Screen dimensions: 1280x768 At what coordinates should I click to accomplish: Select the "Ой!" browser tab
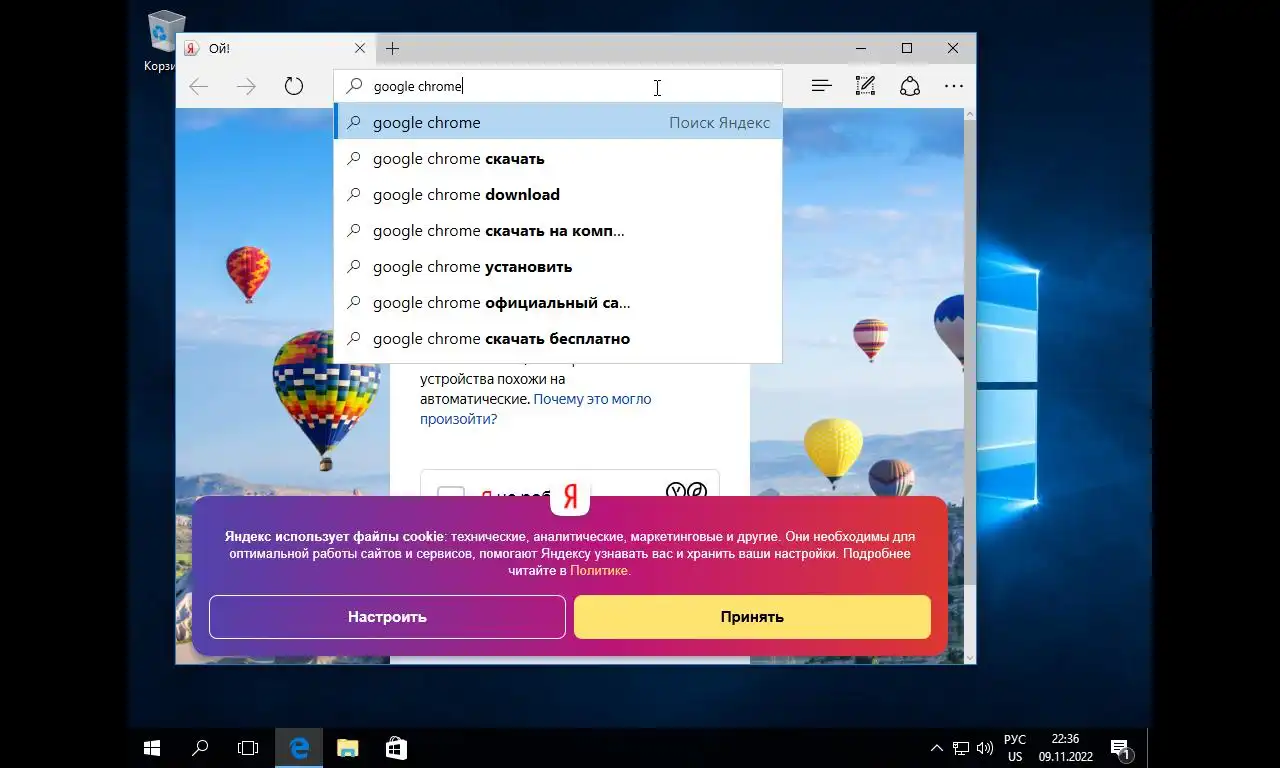pos(276,48)
